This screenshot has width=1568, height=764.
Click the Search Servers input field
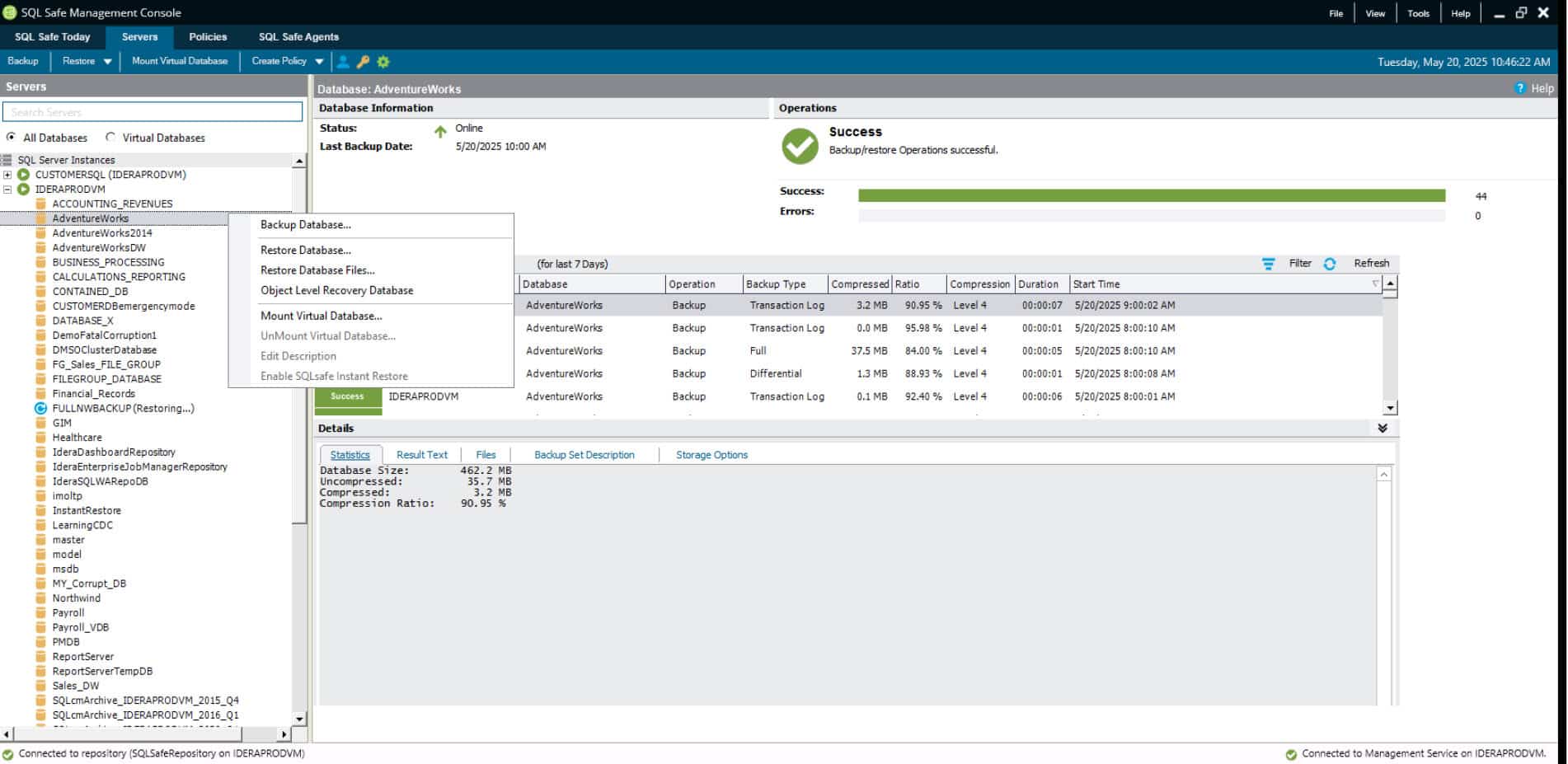(153, 112)
